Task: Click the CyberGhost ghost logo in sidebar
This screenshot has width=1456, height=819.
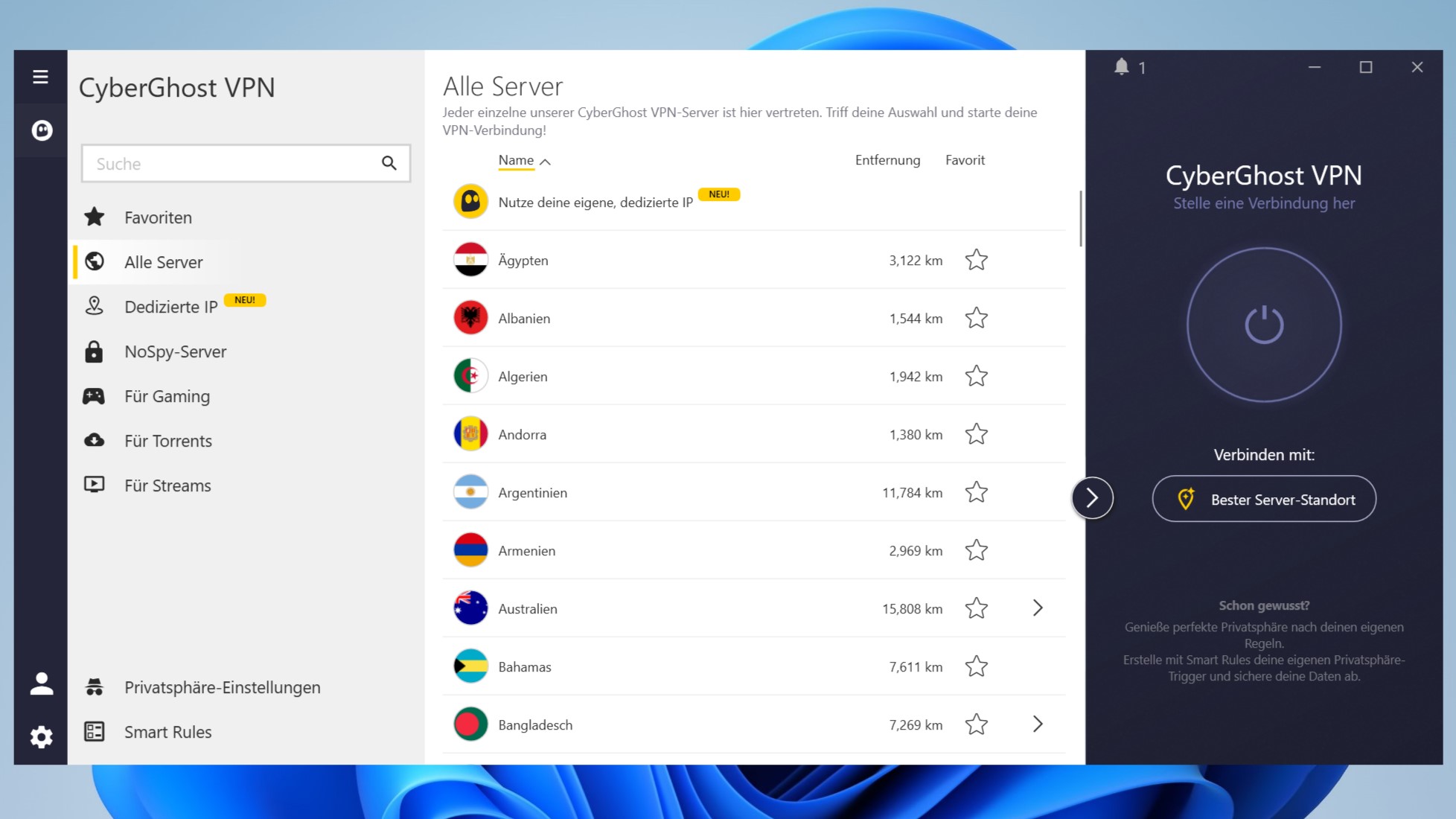Action: (x=42, y=131)
